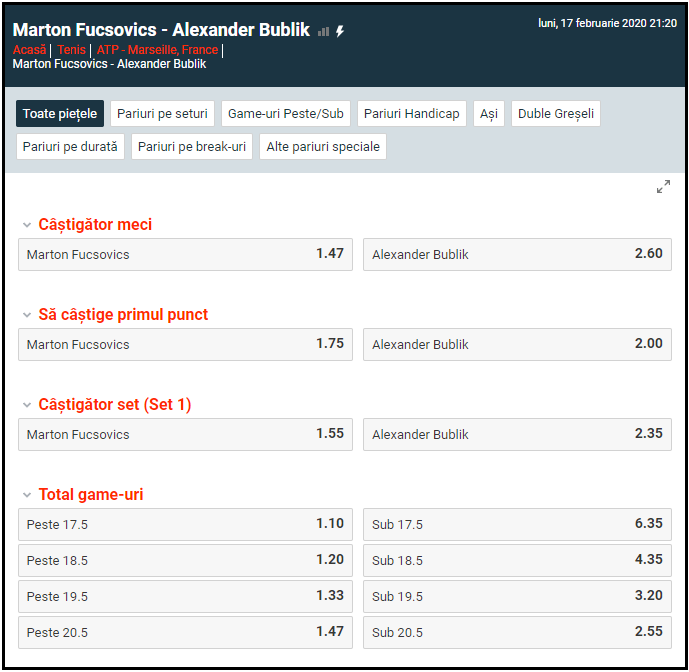The image size is (689, 672).
Task: Select the Toate piețele tab
Action: 60,114
